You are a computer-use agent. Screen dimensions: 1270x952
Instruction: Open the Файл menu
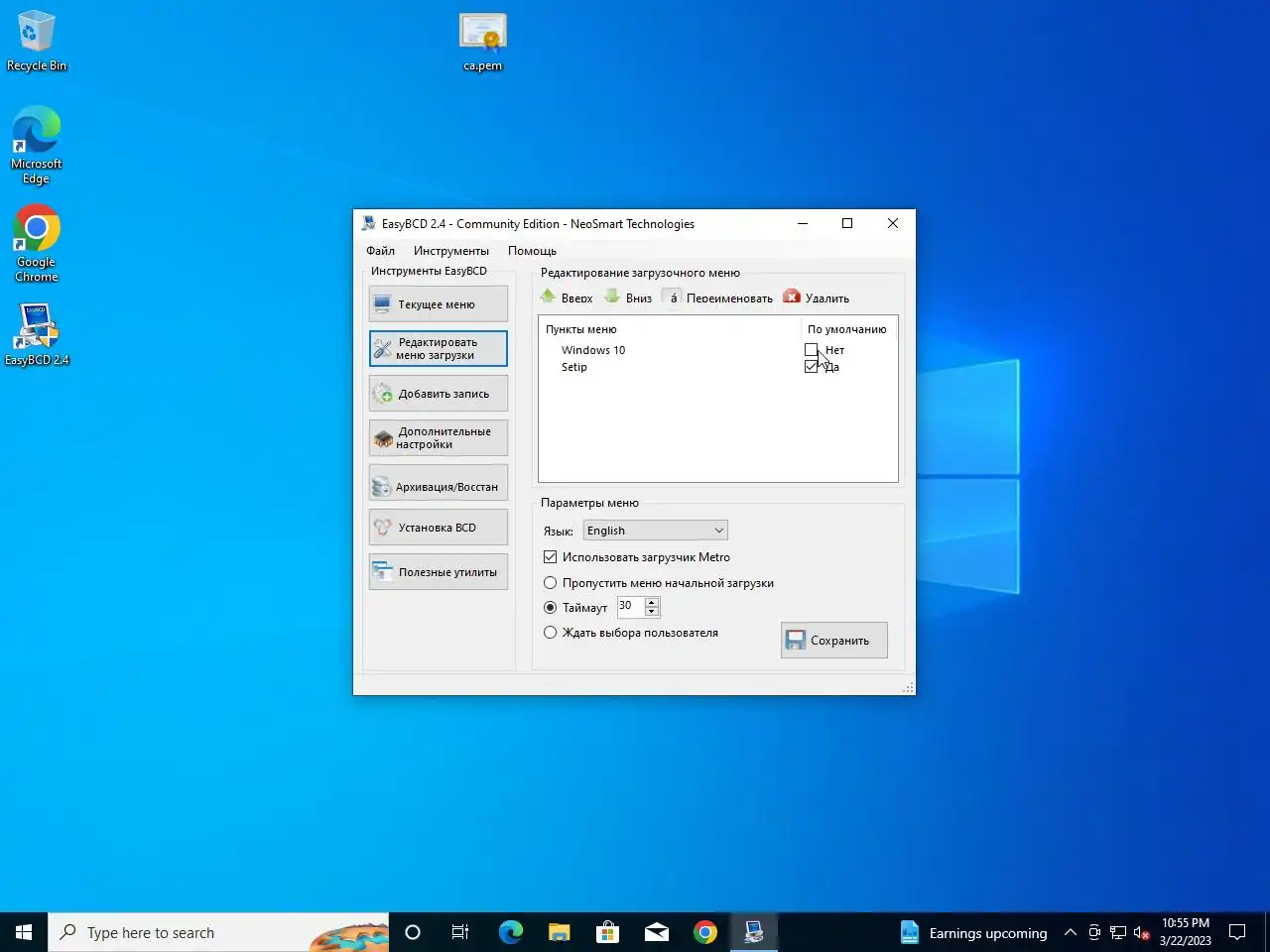pyautogui.click(x=380, y=251)
